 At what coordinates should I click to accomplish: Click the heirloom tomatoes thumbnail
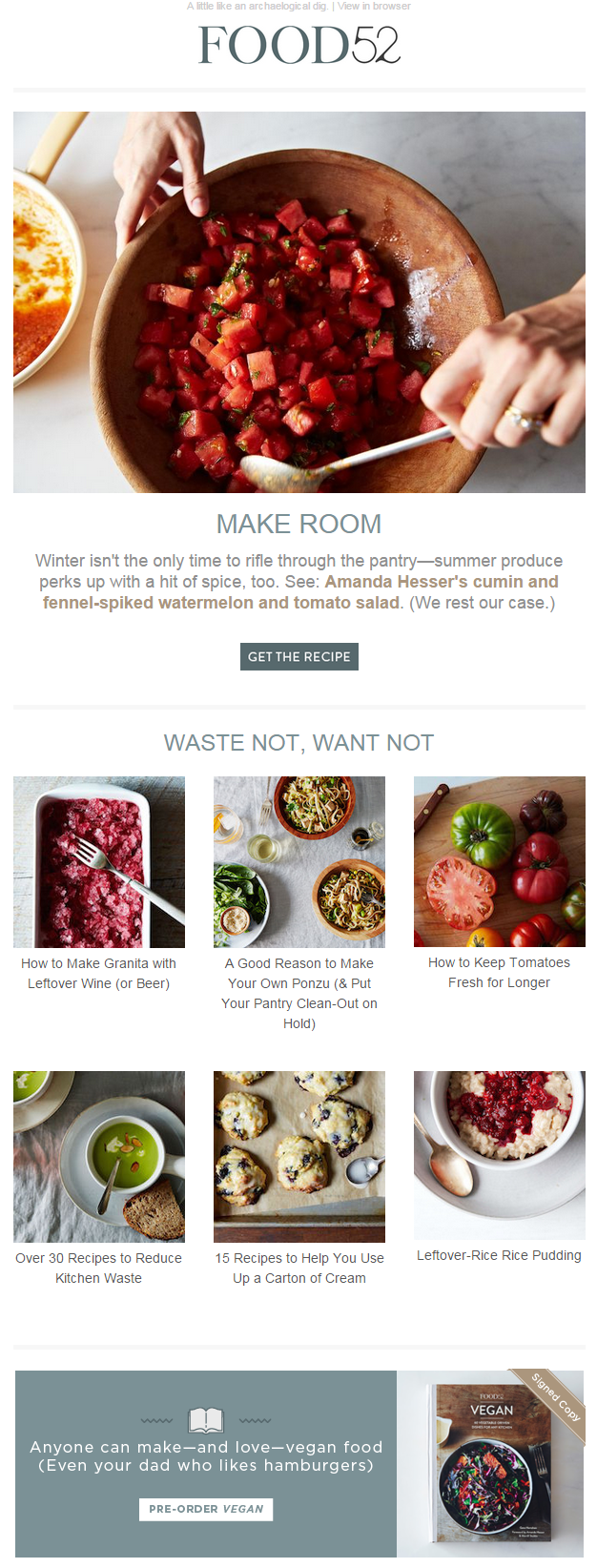500,861
